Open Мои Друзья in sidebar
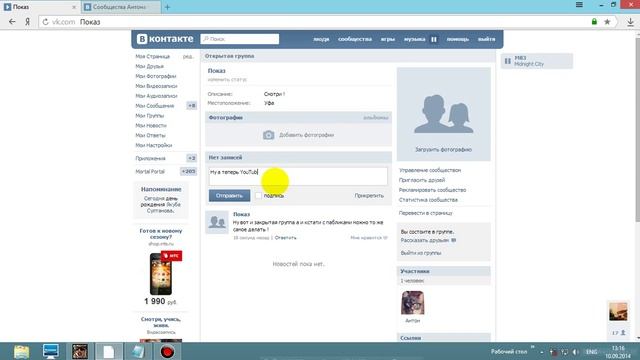The image size is (640, 360). point(149,66)
